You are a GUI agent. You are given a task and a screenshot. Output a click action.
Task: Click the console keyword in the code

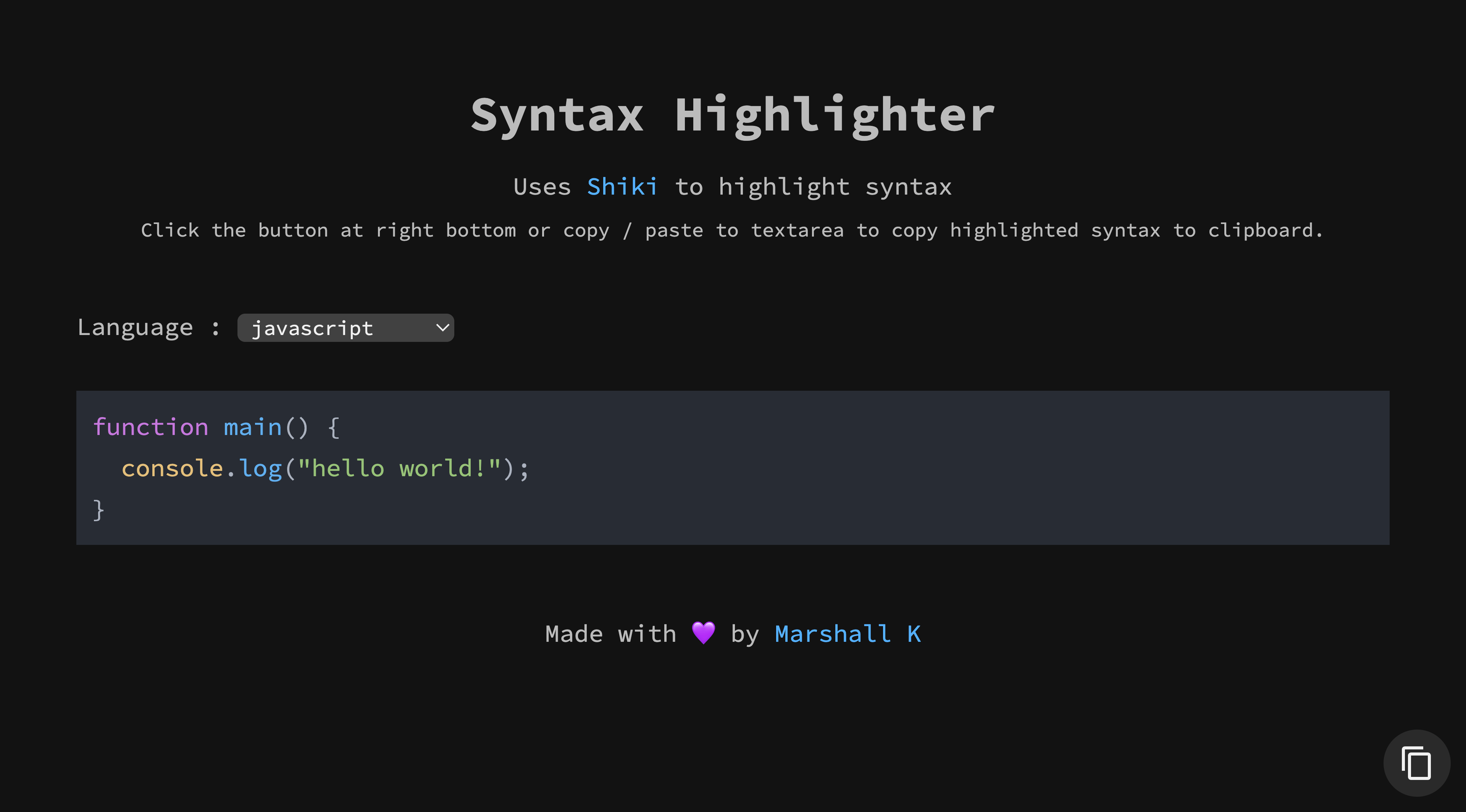pyautogui.click(x=173, y=467)
